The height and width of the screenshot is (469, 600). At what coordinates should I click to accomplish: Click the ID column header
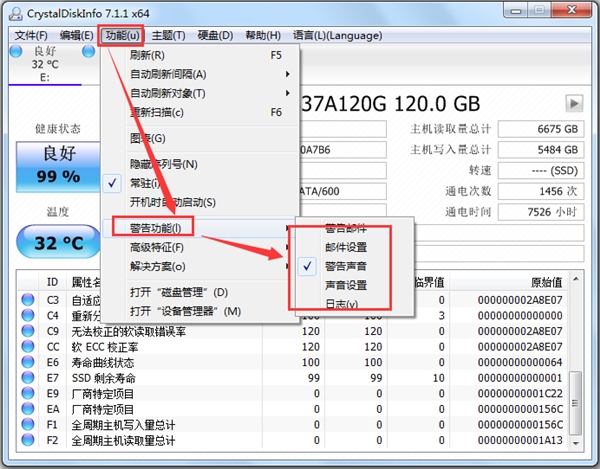click(52, 282)
